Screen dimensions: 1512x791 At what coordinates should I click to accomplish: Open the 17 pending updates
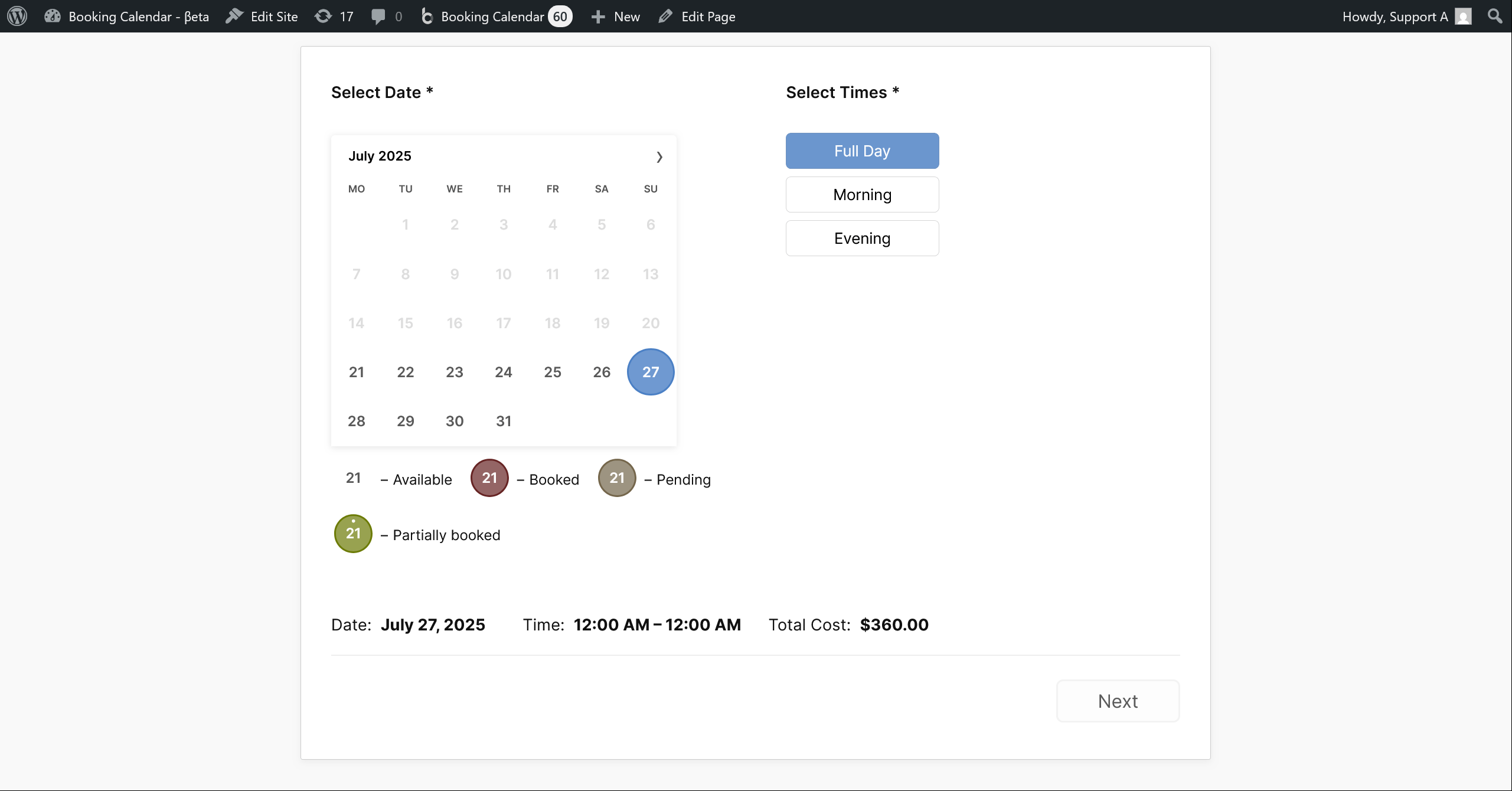point(334,17)
